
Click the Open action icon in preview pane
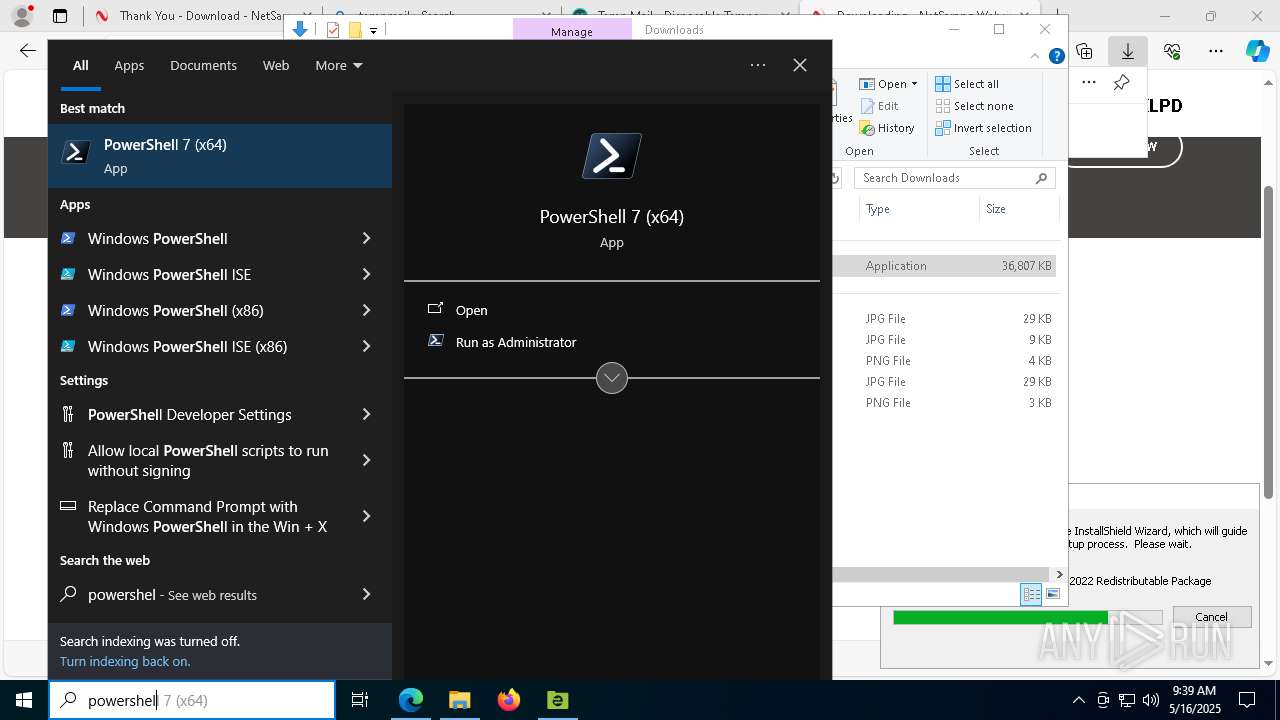point(435,310)
